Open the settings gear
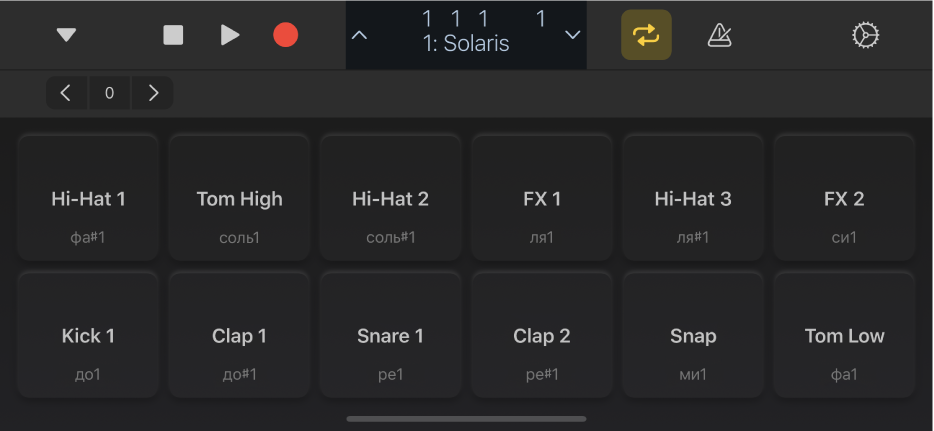 point(865,35)
